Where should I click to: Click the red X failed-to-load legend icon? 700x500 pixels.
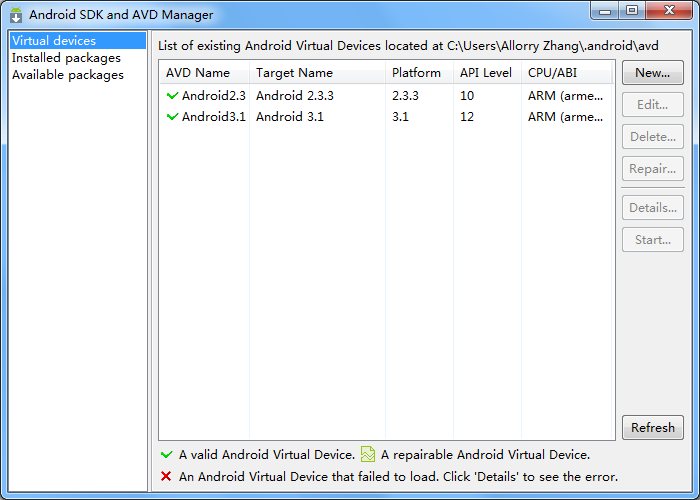tap(166, 476)
